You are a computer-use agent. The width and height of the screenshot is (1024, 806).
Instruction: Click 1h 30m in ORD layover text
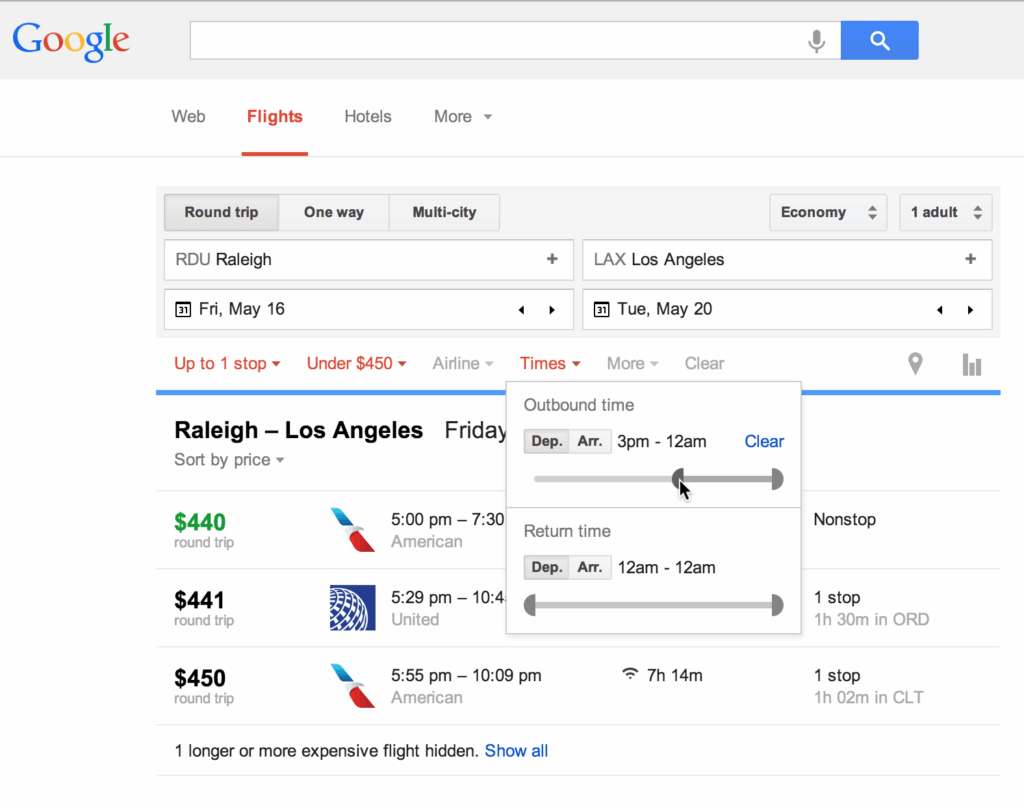[871, 619]
